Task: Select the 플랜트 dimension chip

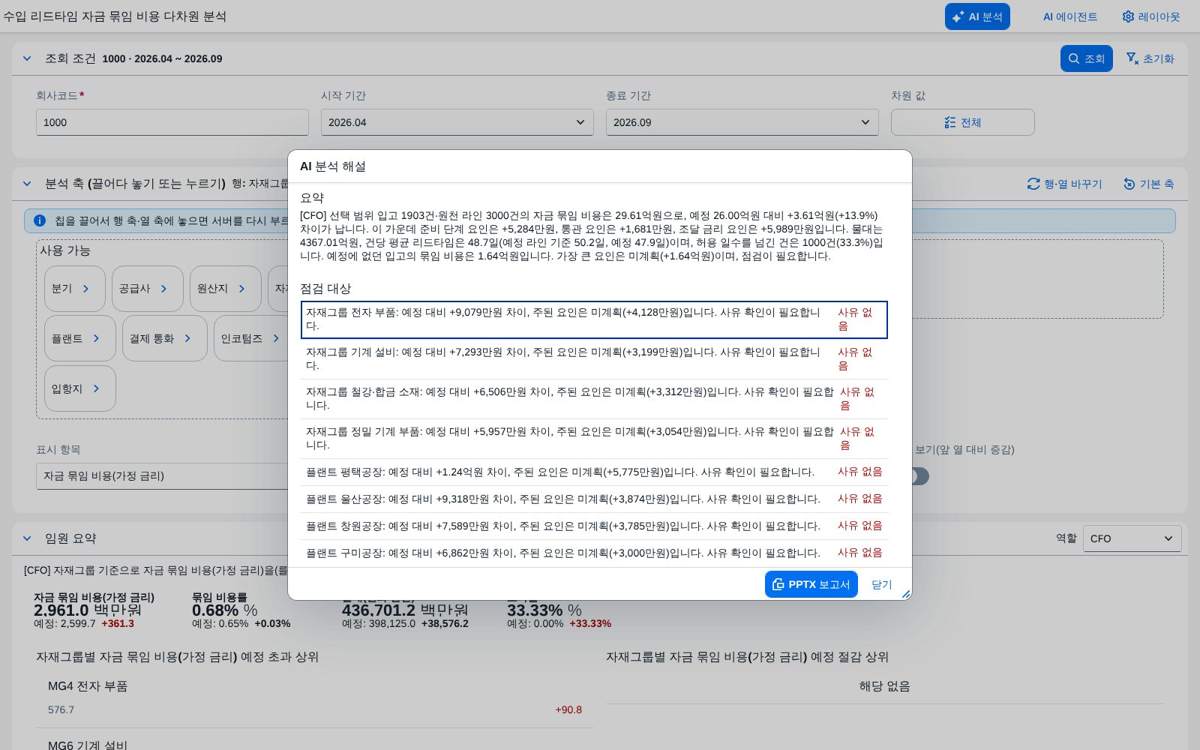Action: pos(80,338)
